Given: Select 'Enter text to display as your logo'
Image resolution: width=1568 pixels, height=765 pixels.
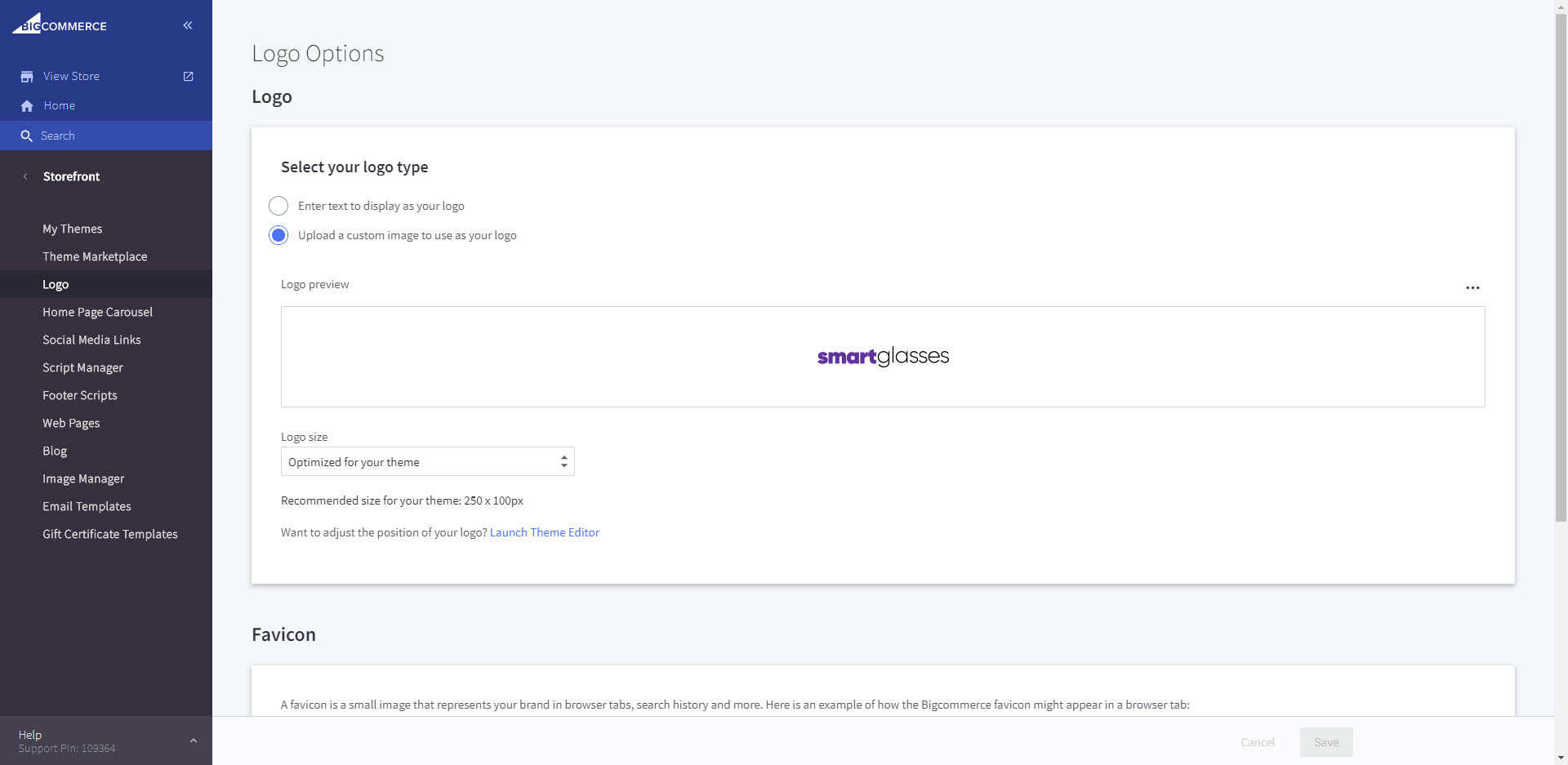Looking at the screenshot, I should (x=278, y=206).
